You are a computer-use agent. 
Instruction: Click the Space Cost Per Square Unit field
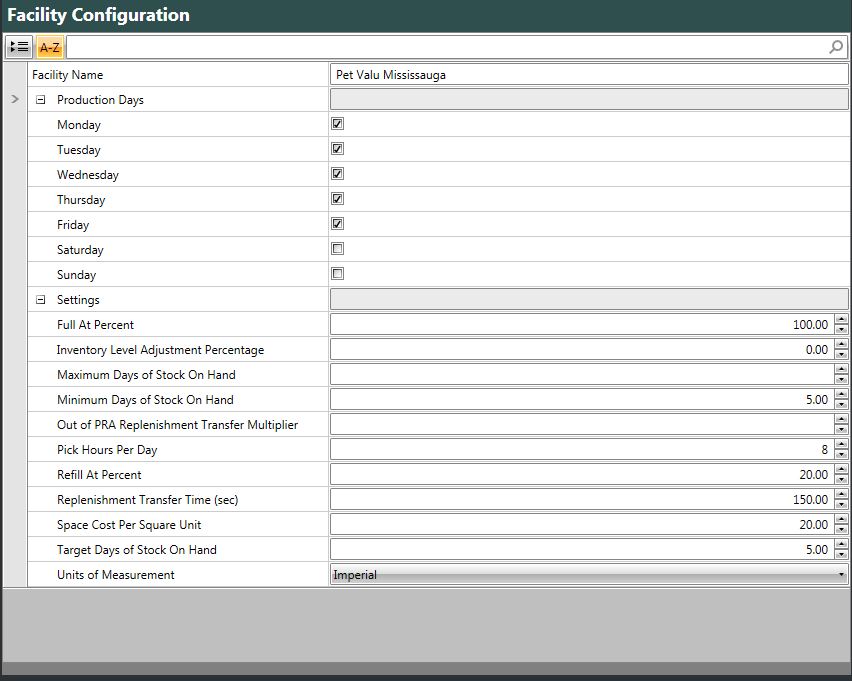[x=582, y=524]
